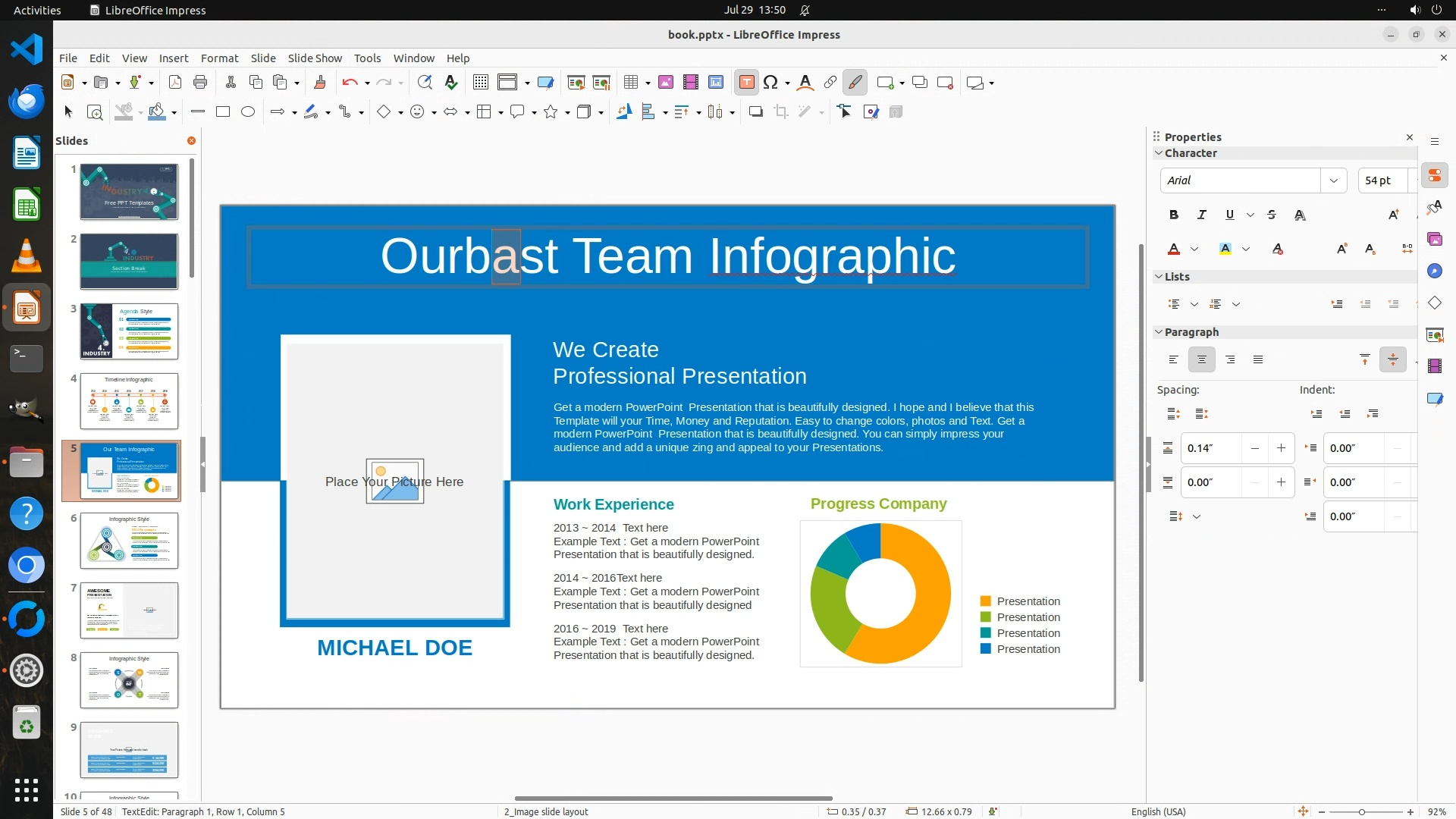Open the Shapes deck from the sidebar
Screen dimensions: 1456x819
tap(1434, 303)
